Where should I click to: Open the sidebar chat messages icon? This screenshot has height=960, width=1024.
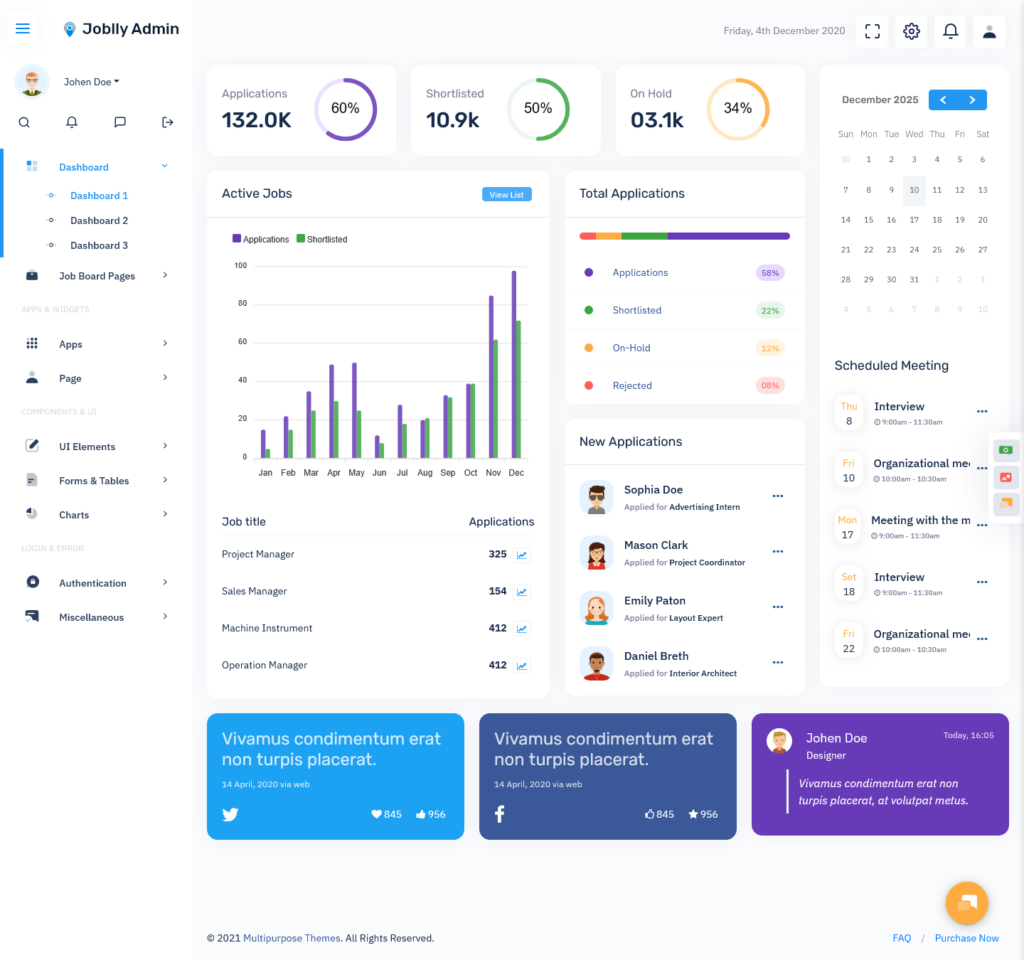tap(120, 122)
